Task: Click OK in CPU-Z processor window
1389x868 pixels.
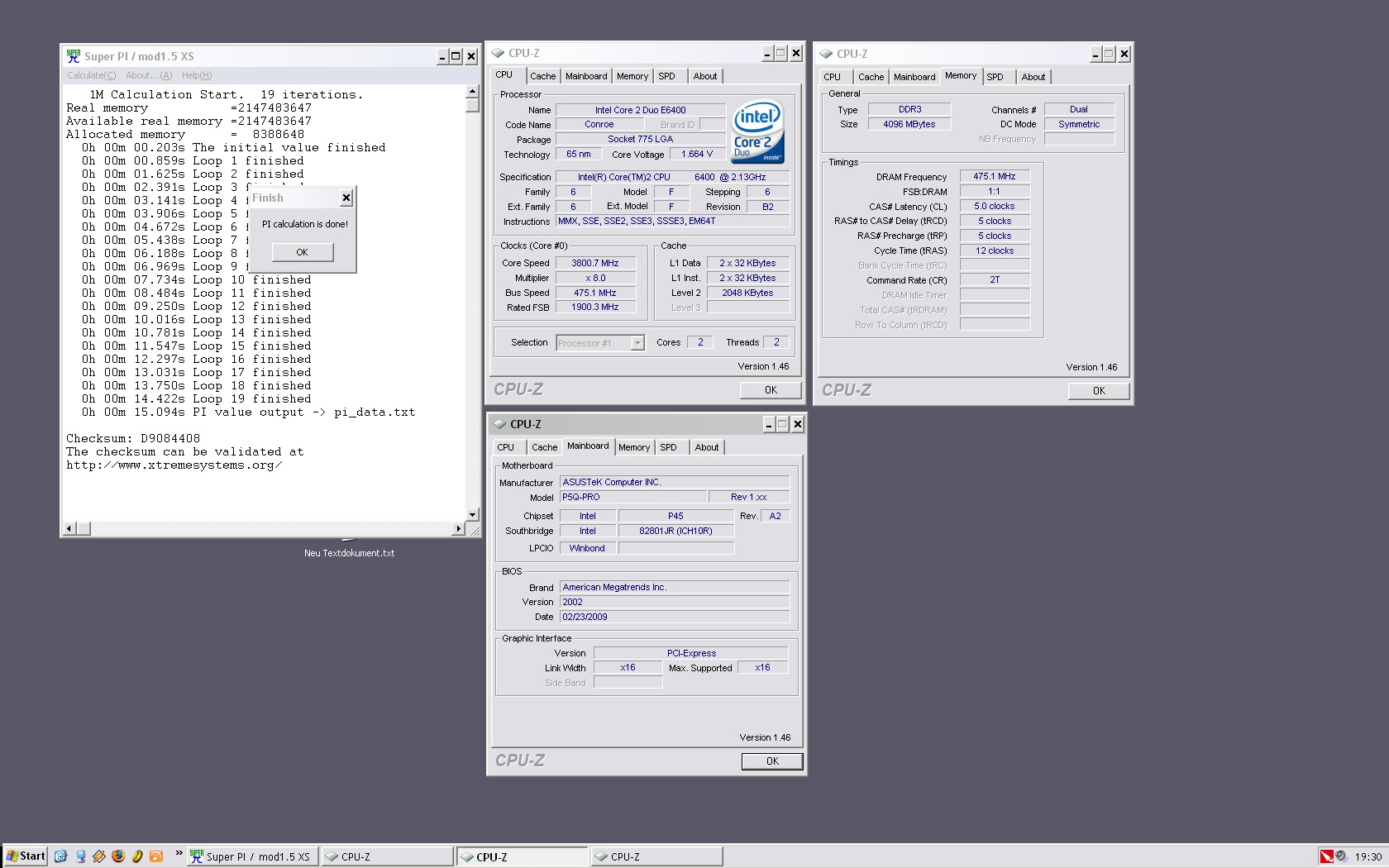Action: 771,390
